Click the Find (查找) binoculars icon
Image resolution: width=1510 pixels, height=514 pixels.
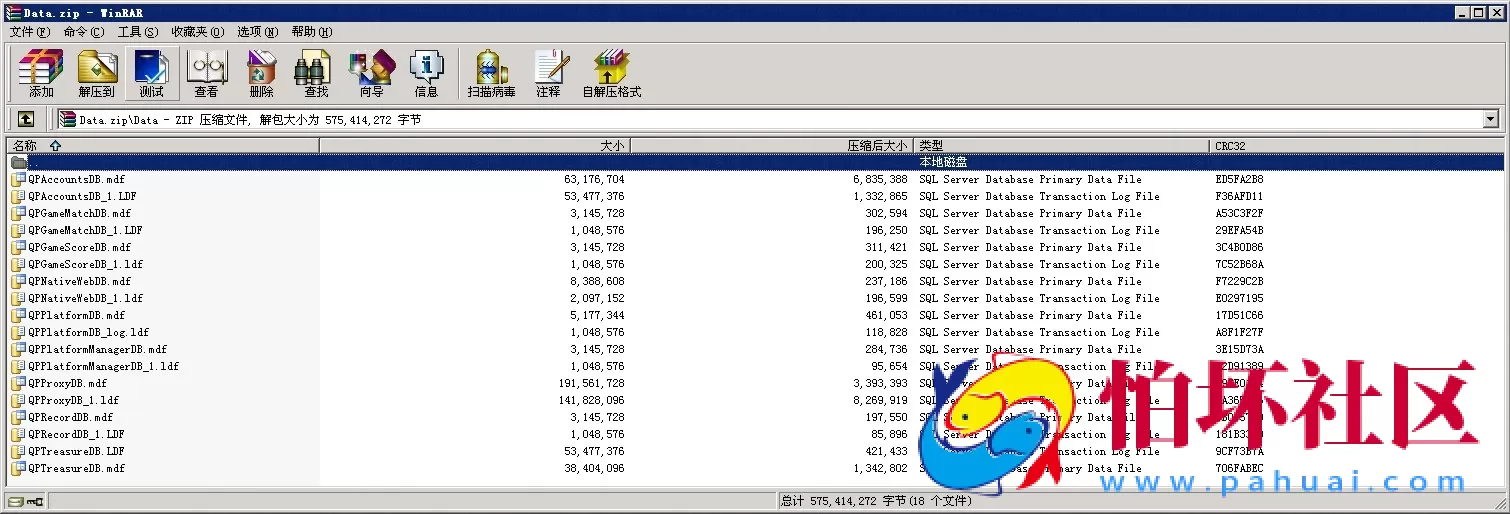pos(316,73)
